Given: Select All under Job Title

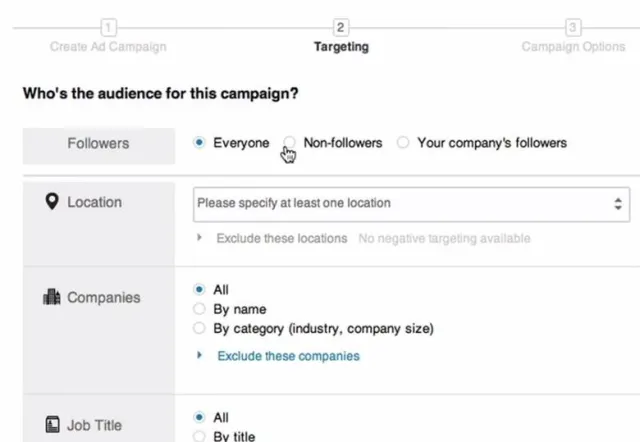Looking at the screenshot, I should (x=199, y=417).
